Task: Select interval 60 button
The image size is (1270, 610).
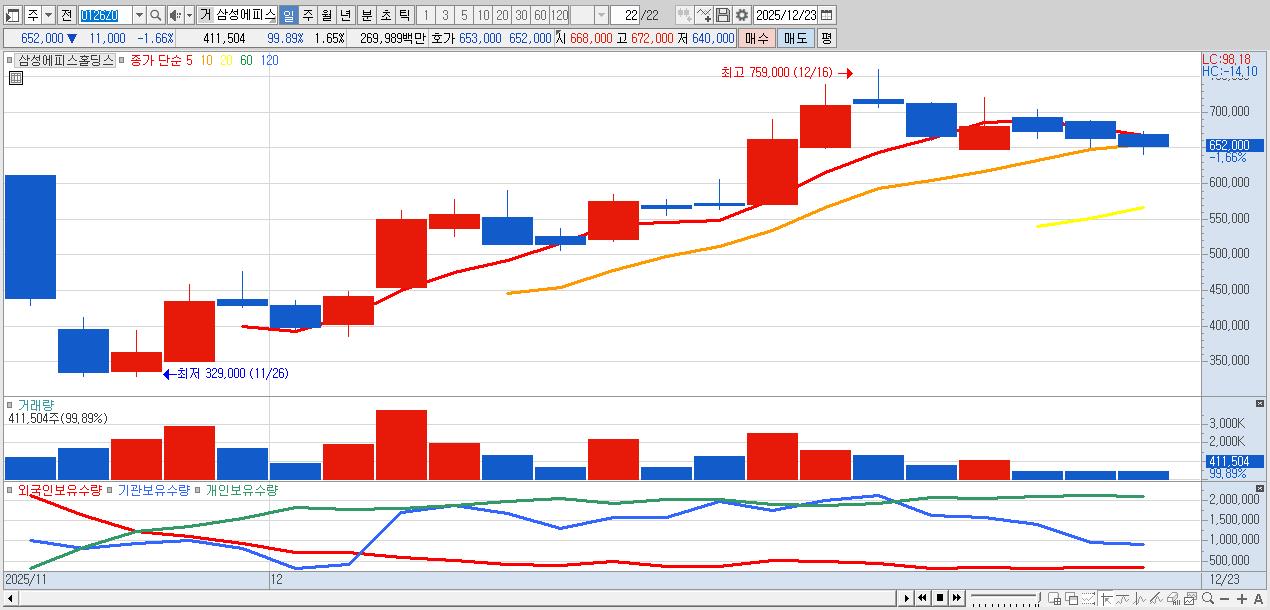Action: point(538,15)
